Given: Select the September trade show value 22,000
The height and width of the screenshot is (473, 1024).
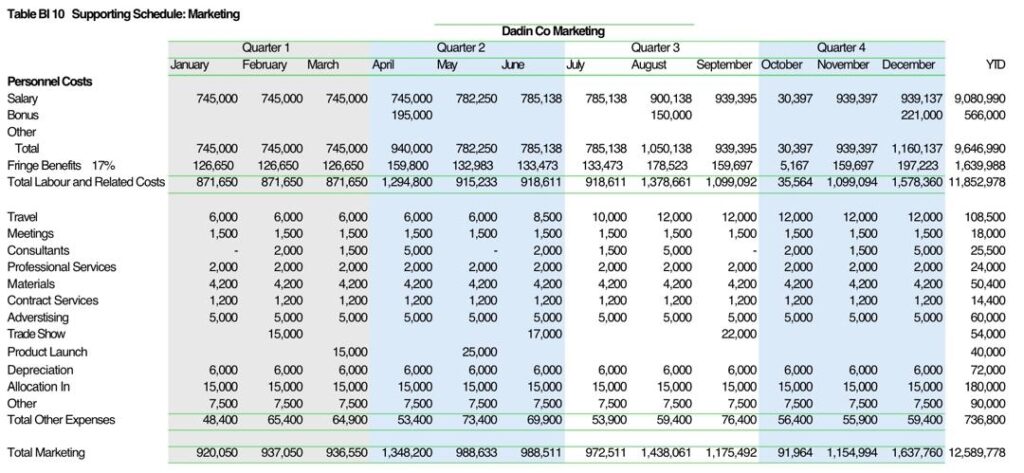Looking at the screenshot, I should click(x=738, y=334).
